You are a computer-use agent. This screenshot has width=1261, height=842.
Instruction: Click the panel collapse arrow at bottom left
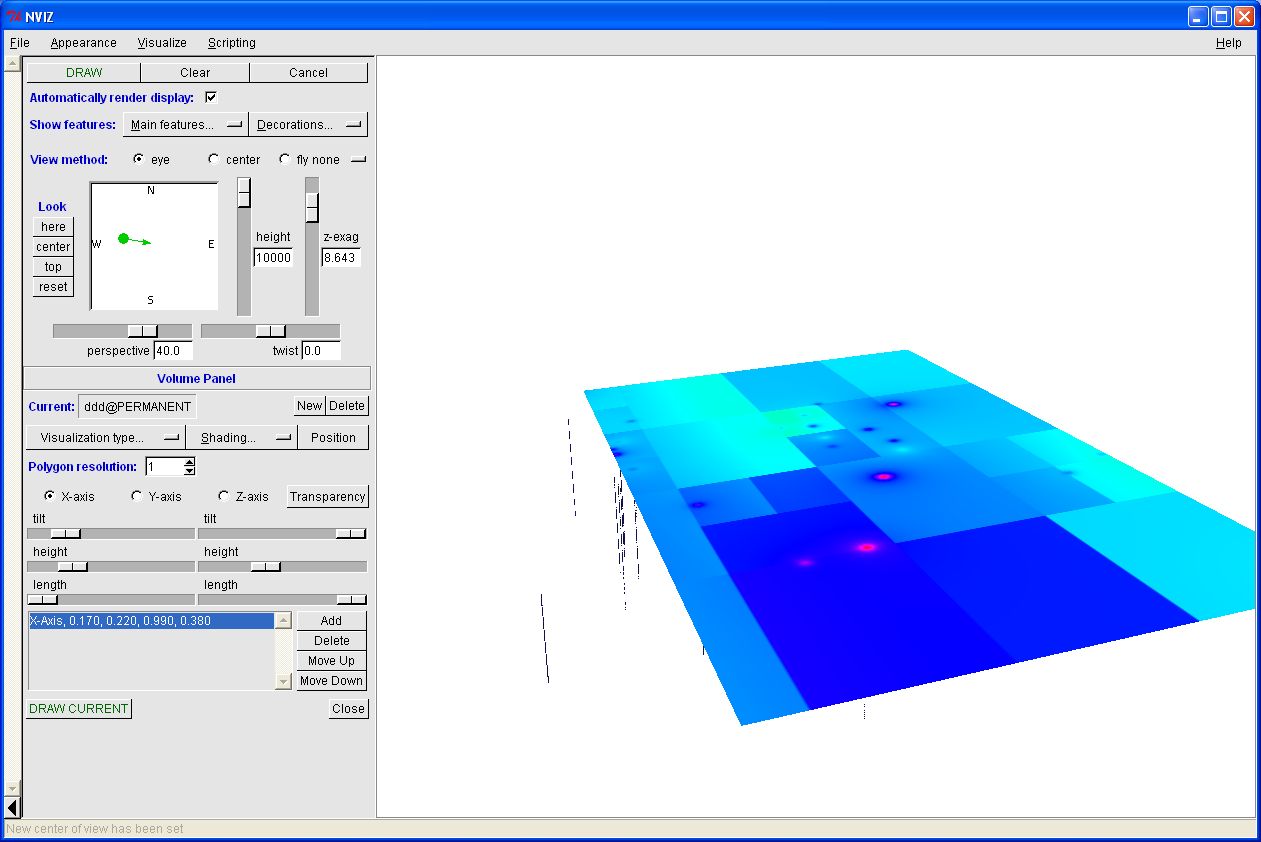(12, 807)
